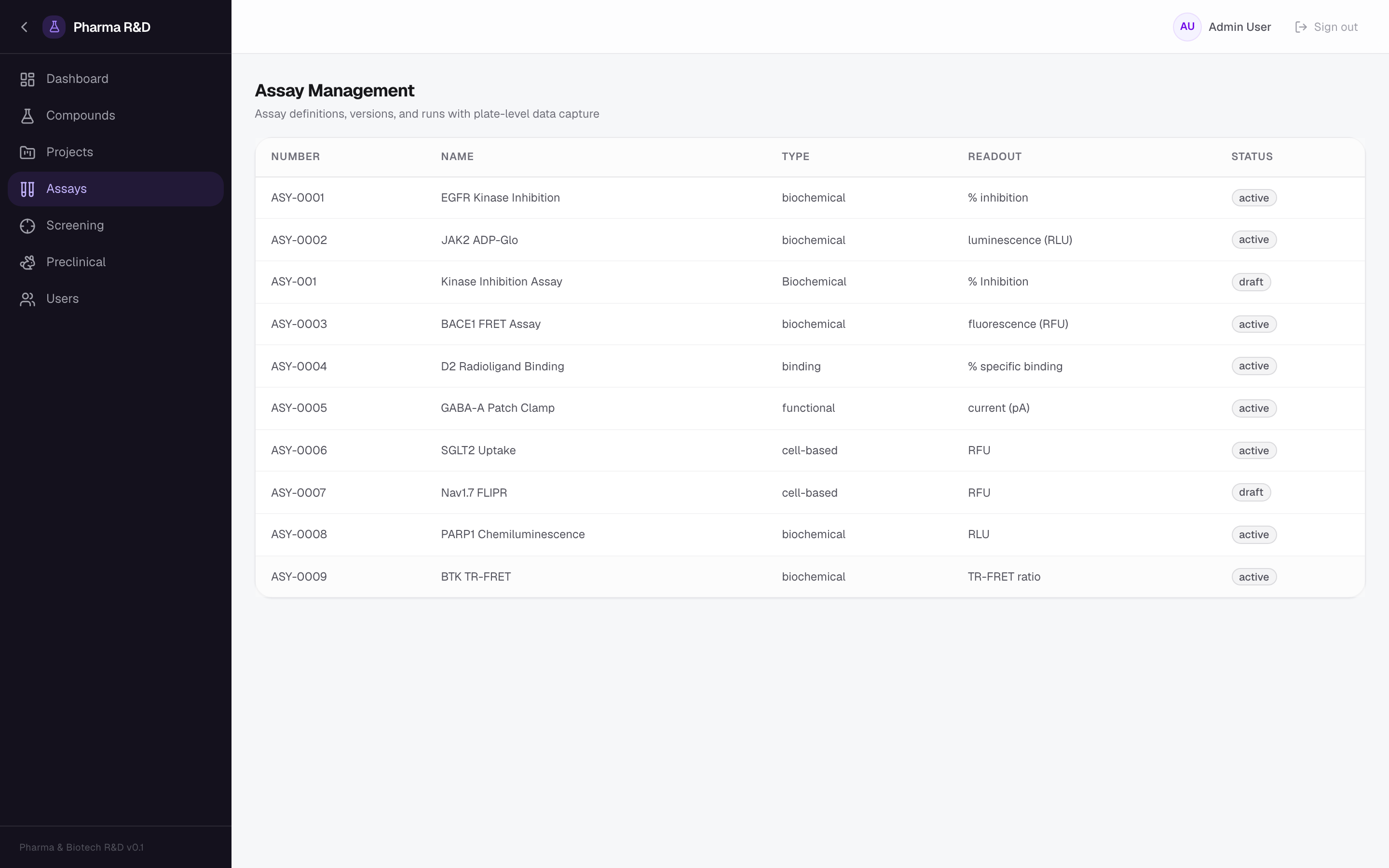The width and height of the screenshot is (1389, 868).
Task: Go to the Compounds section
Action: pyautogui.click(x=115, y=116)
